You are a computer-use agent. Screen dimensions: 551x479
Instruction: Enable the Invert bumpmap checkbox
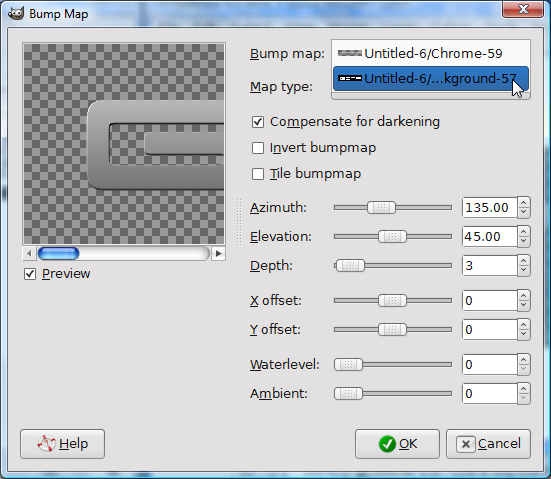tap(258, 148)
